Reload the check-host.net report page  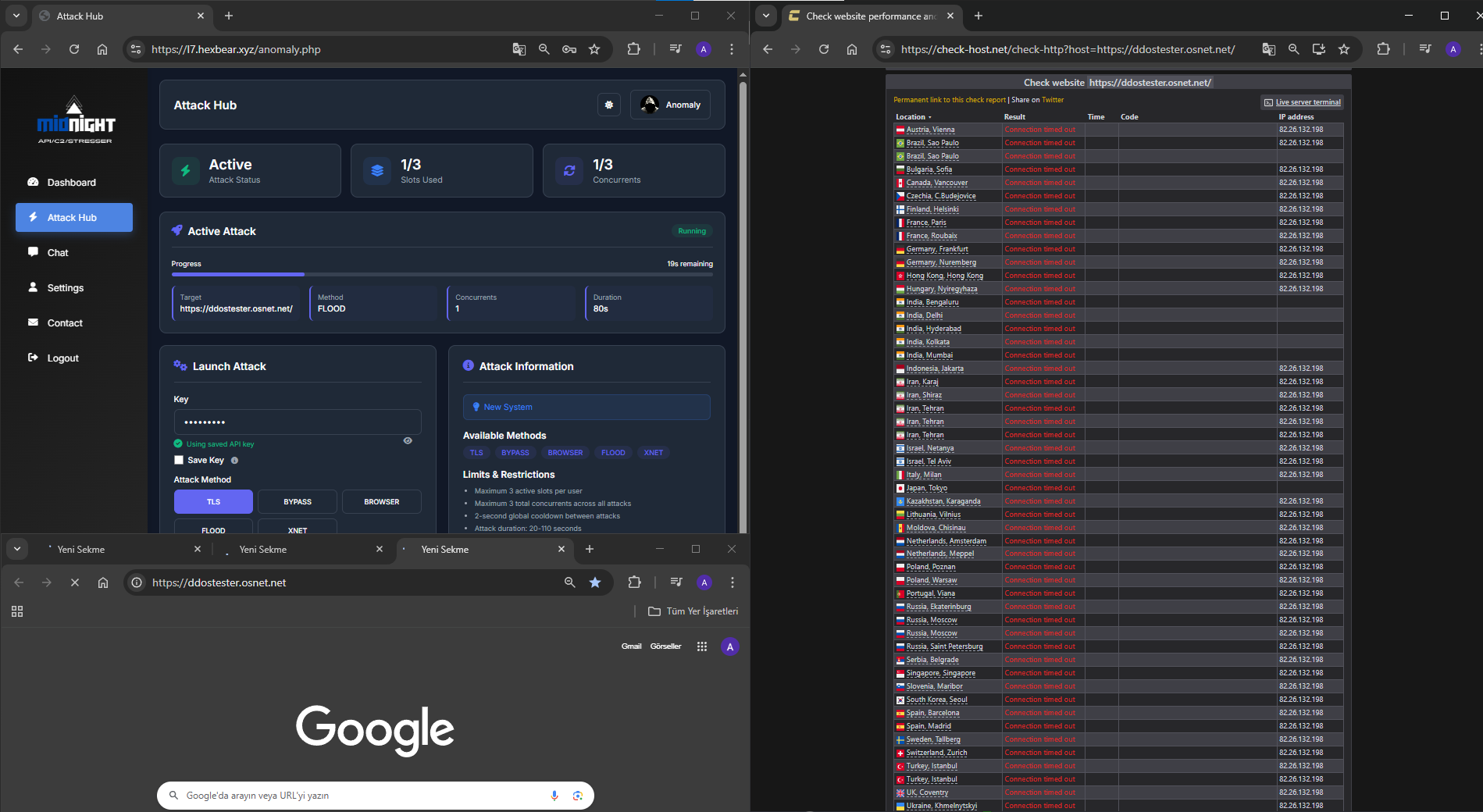pos(824,49)
